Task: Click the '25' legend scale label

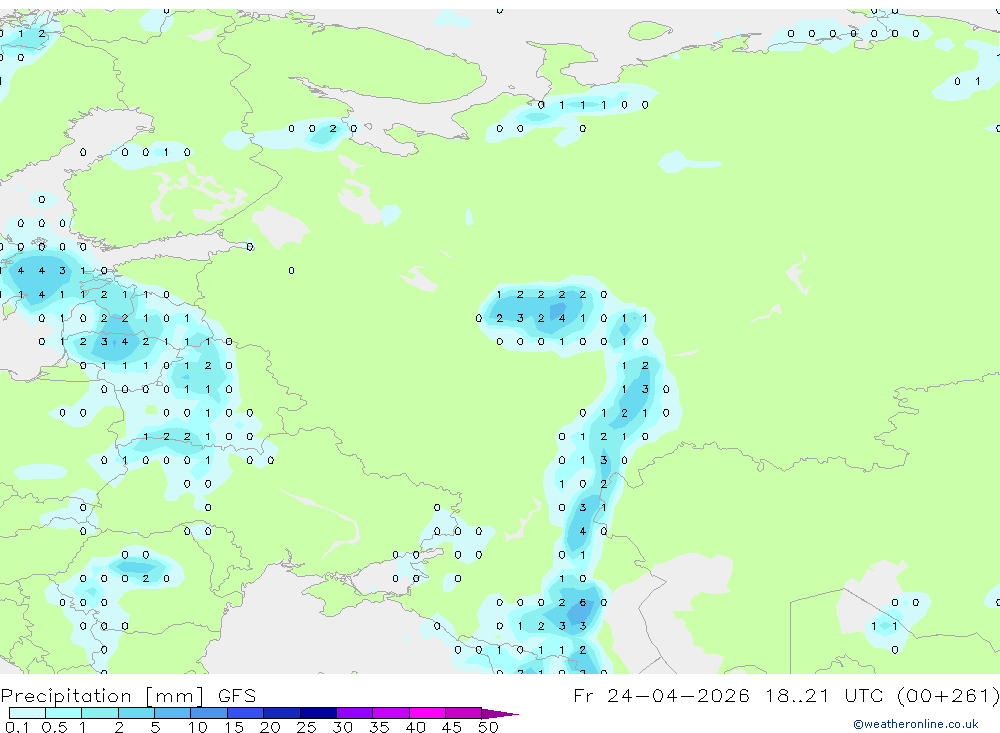Action: pos(306,727)
